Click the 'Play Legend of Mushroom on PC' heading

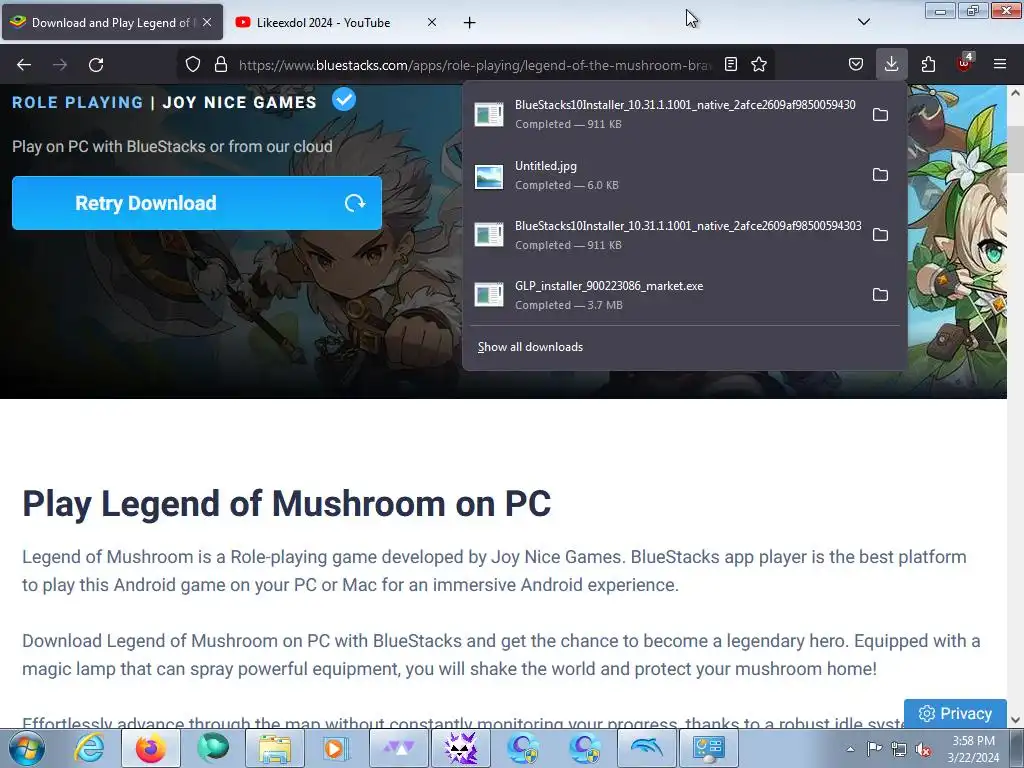(287, 504)
